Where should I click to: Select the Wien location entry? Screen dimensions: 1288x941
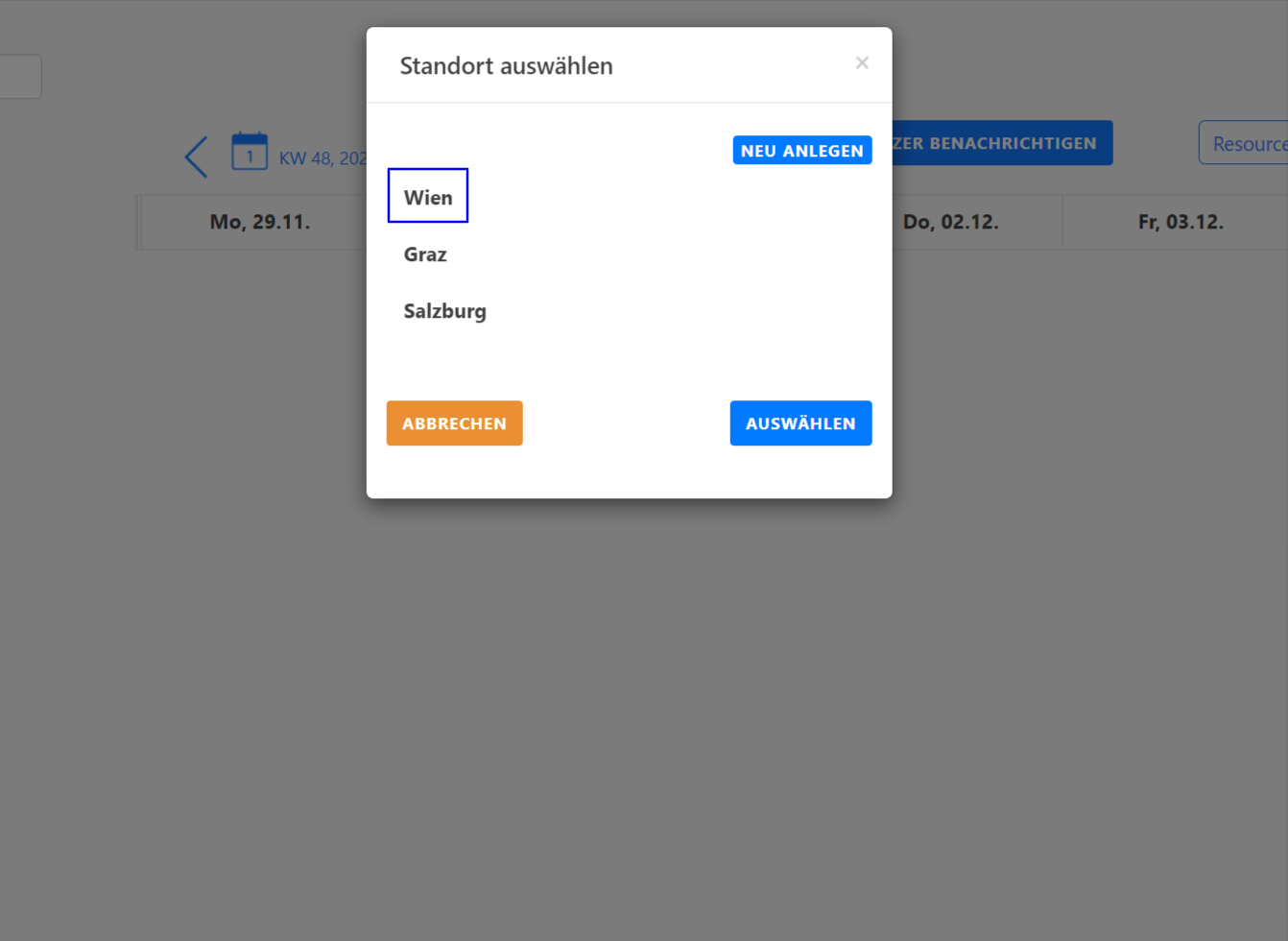(428, 197)
